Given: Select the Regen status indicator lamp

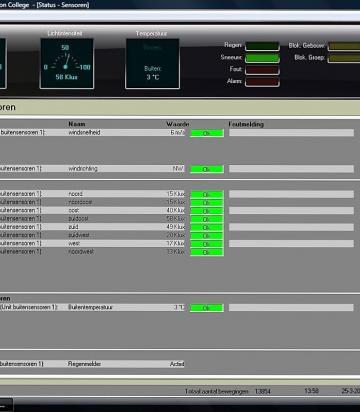Looking at the screenshot, I should 262,46.
